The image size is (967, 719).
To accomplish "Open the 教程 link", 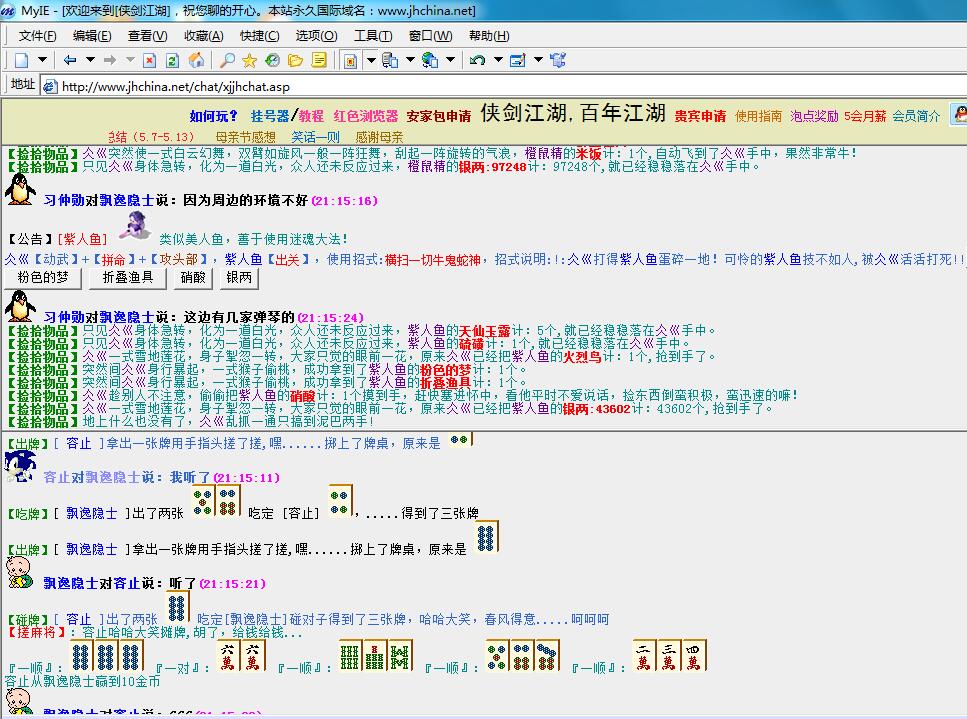I will coord(311,116).
